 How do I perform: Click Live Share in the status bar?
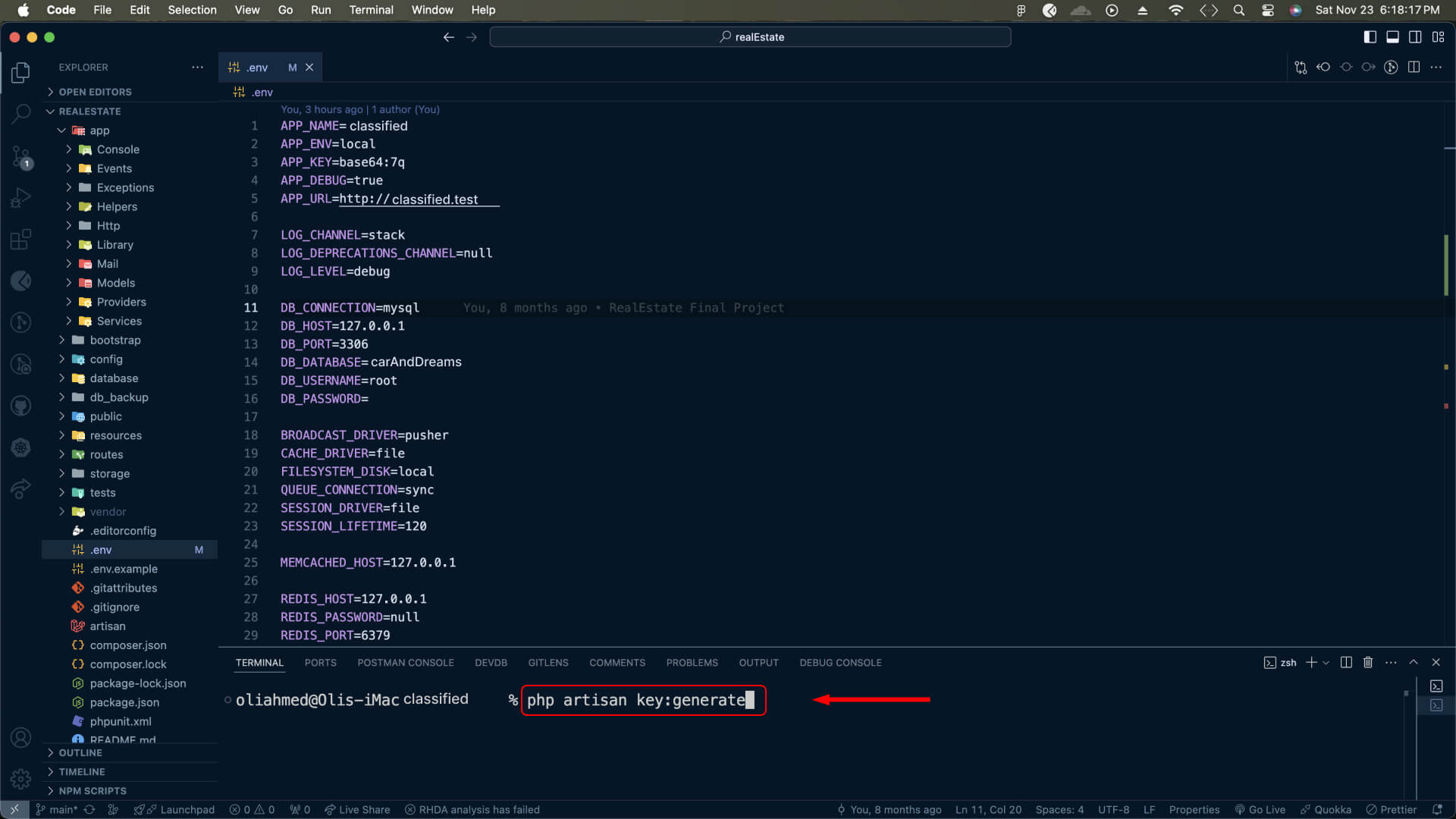(357, 809)
